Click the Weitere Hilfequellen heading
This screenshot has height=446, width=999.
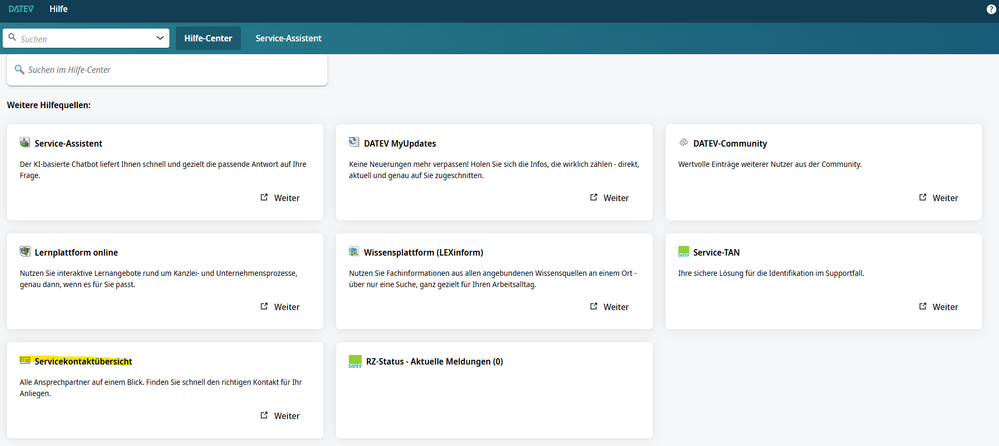click(x=49, y=104)
